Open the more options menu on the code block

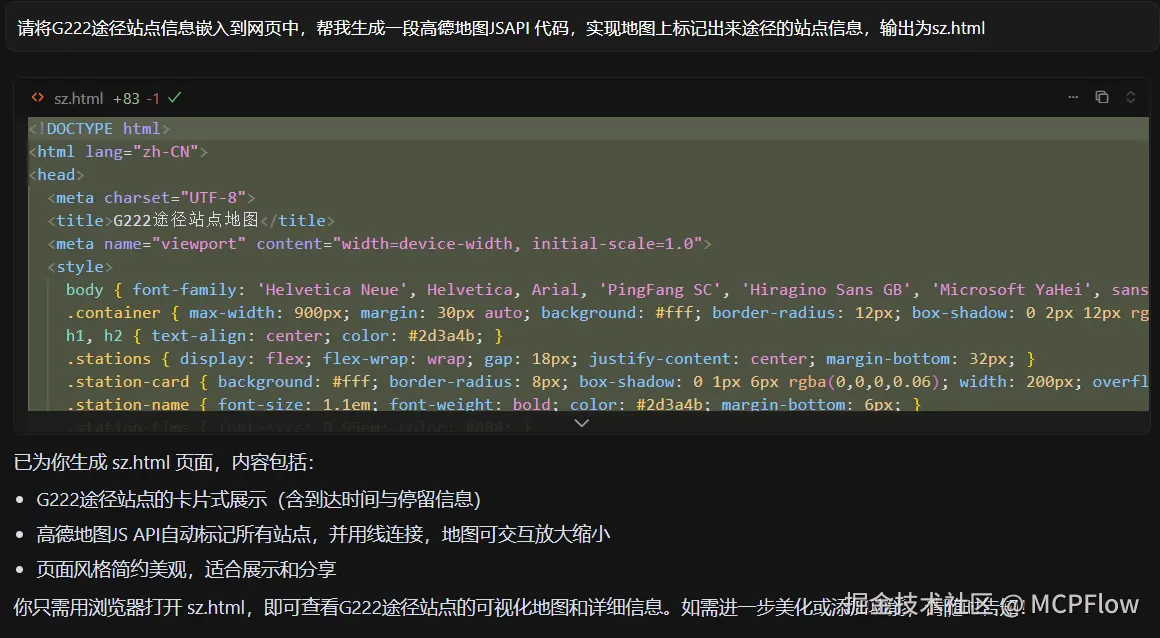[x=1073, y=97]
